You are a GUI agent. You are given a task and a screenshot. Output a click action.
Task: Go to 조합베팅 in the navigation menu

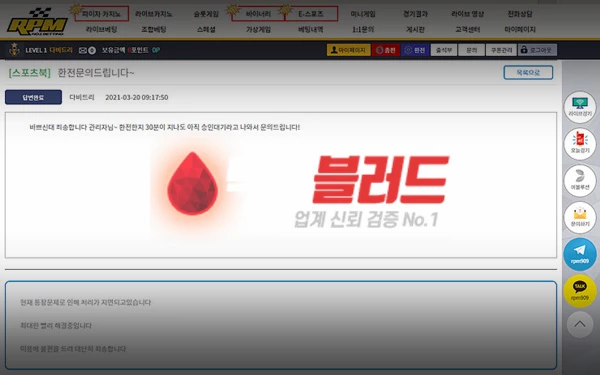click(154, 29)
